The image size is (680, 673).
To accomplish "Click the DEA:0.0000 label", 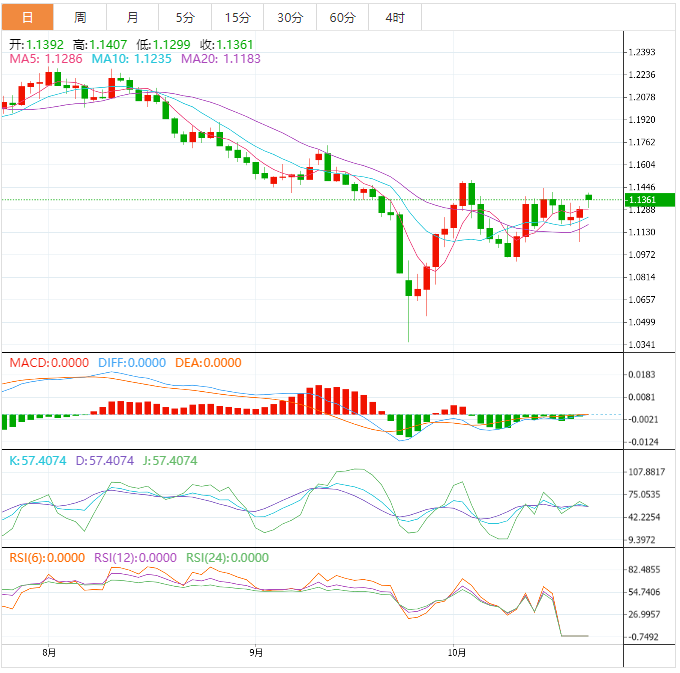I will [x=208, y=363].
